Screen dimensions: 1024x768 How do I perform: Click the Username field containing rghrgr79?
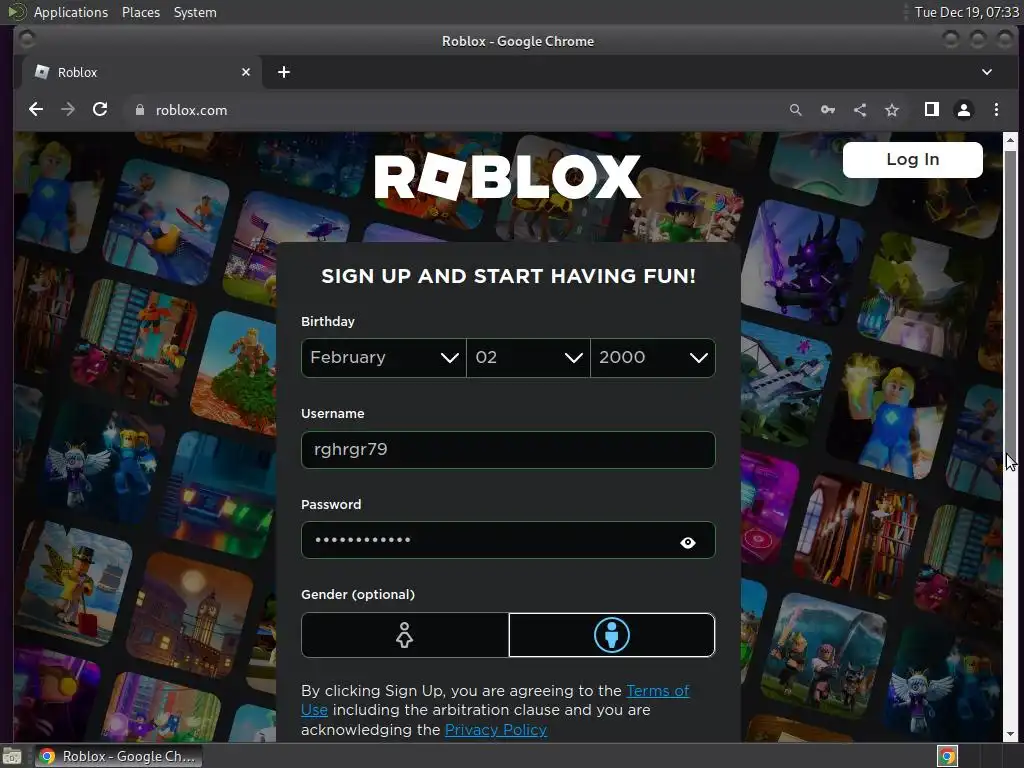pos(508,450)
